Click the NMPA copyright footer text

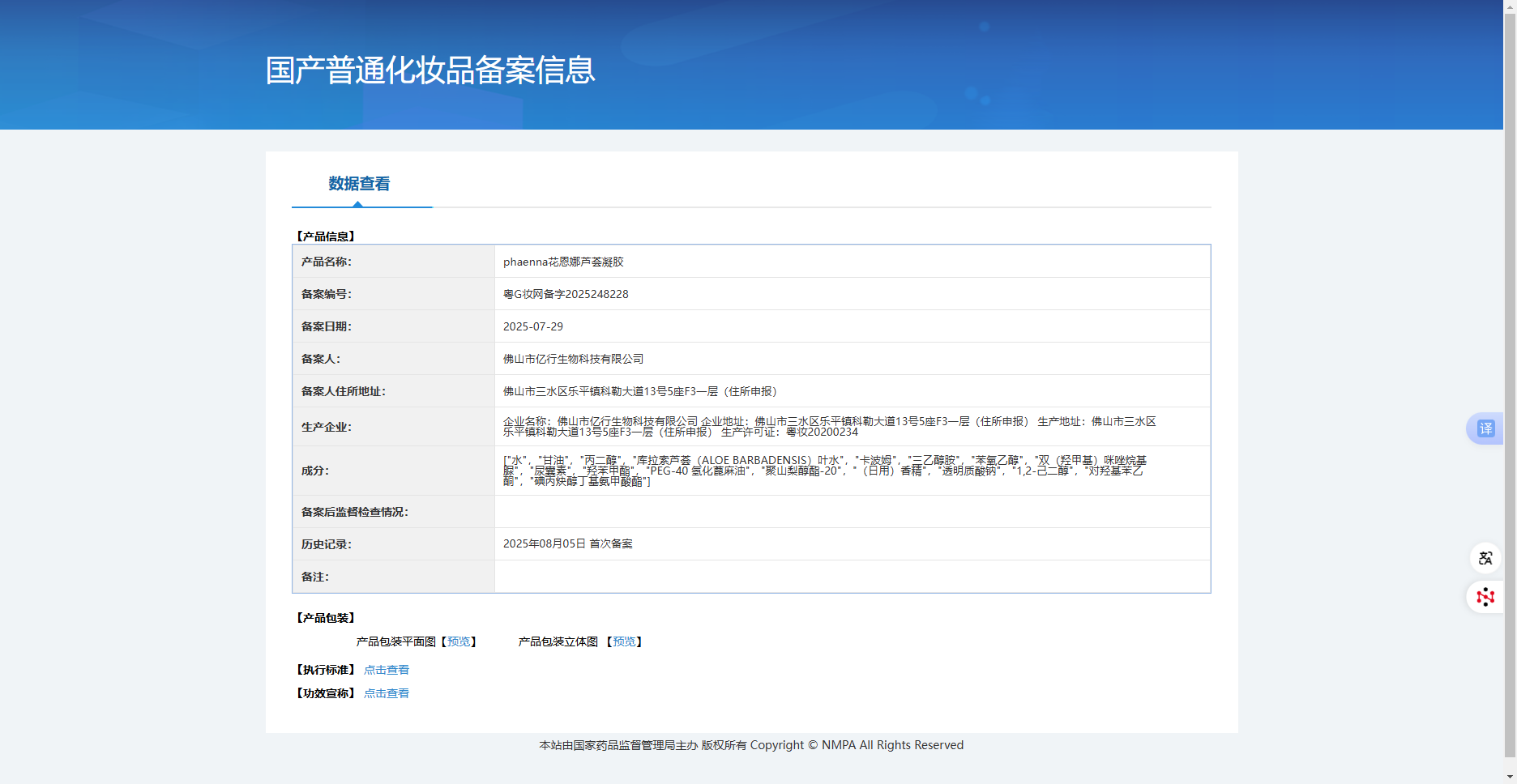(751, 745)
